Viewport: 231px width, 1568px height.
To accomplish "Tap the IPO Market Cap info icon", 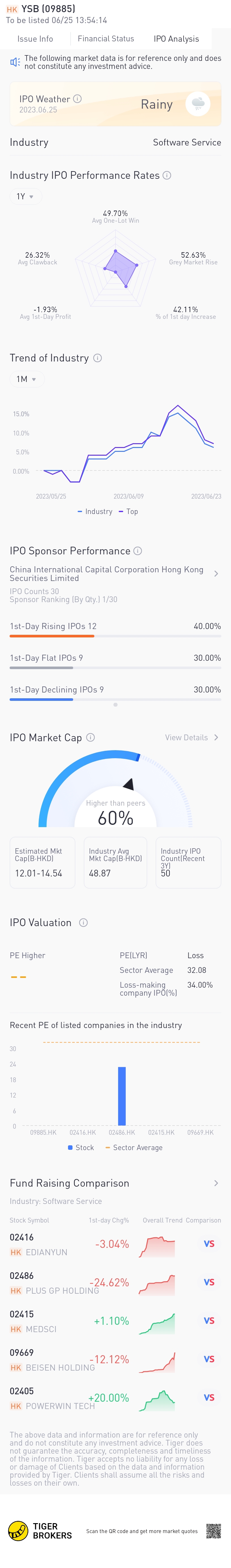I will coord(90,737).
